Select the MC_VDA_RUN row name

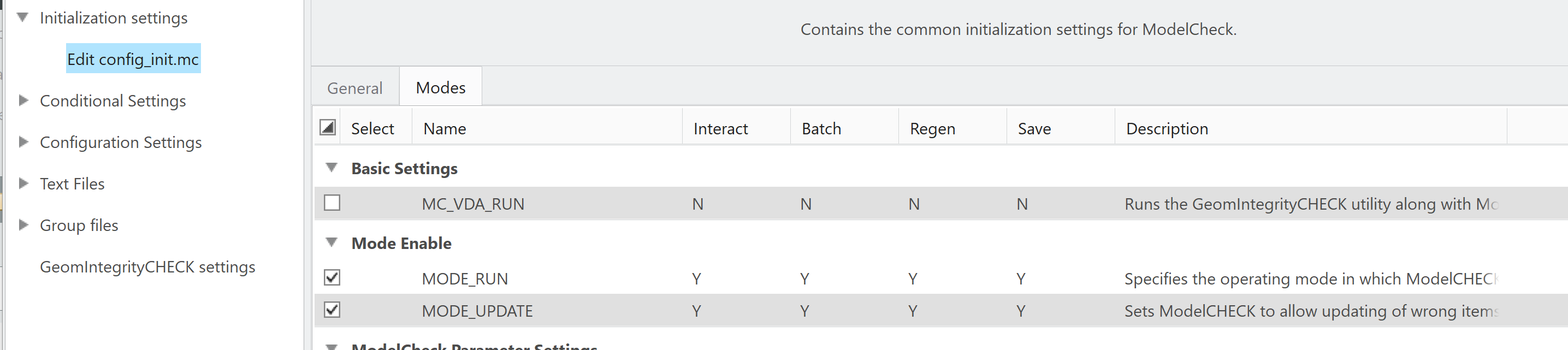474,204
